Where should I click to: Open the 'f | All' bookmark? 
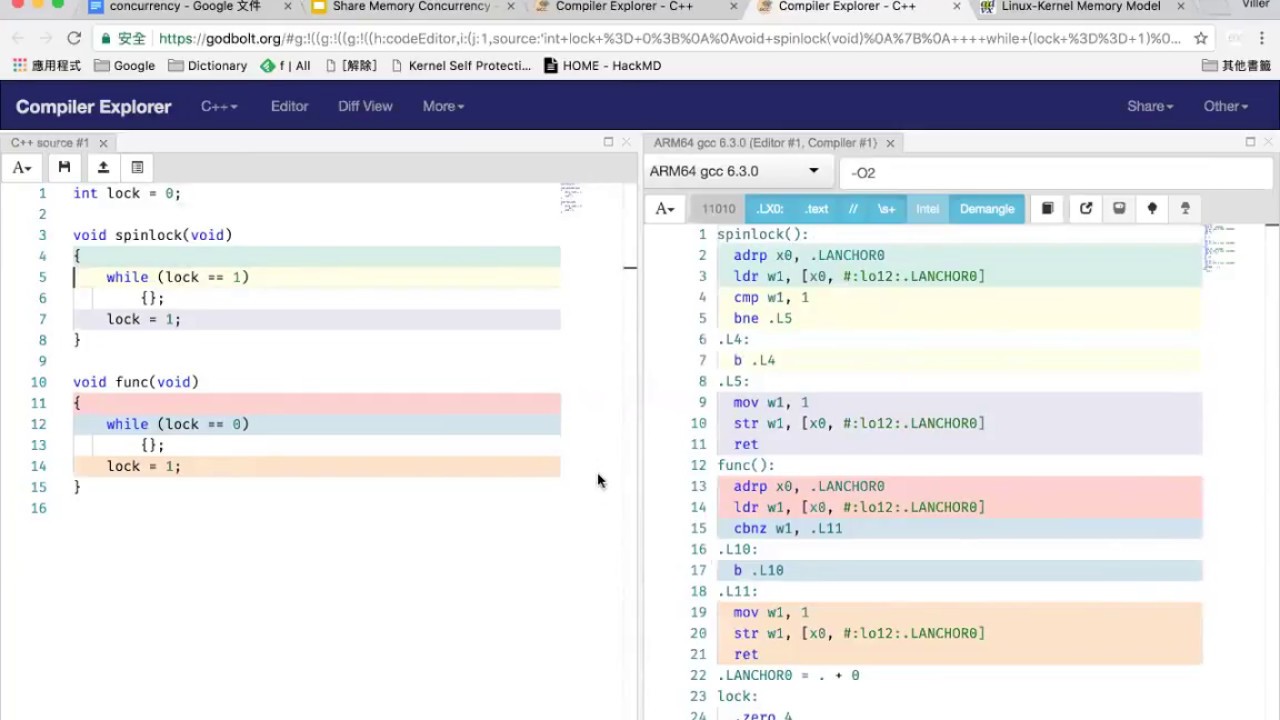click(x=286, y=66)
